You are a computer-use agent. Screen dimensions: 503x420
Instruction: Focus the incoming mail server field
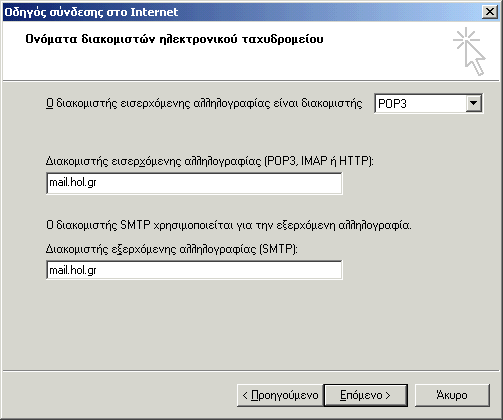[194, 183]
